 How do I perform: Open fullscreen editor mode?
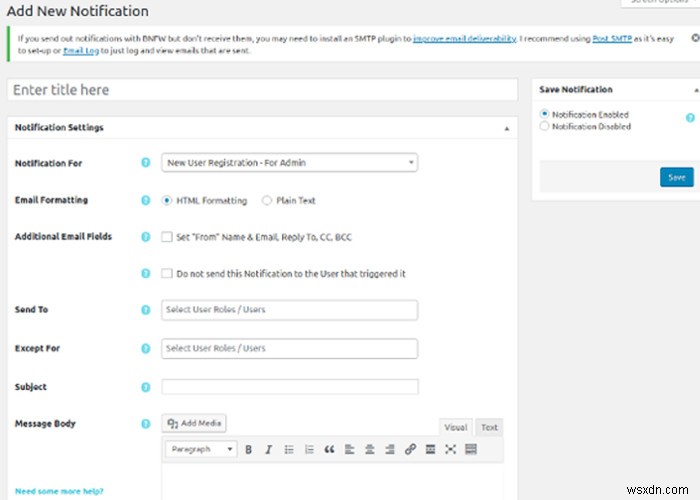[x=451, y=450]
